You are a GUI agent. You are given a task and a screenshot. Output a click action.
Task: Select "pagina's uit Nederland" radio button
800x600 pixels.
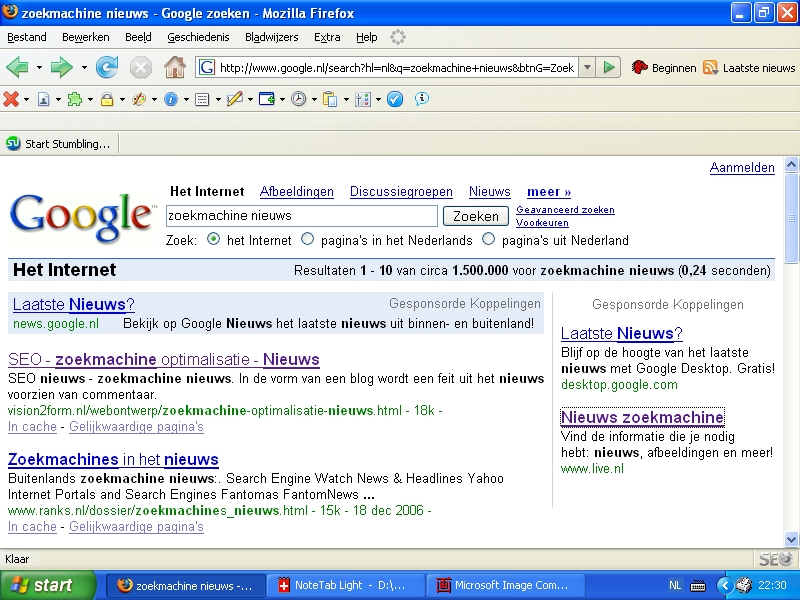(x=489, y=239)
